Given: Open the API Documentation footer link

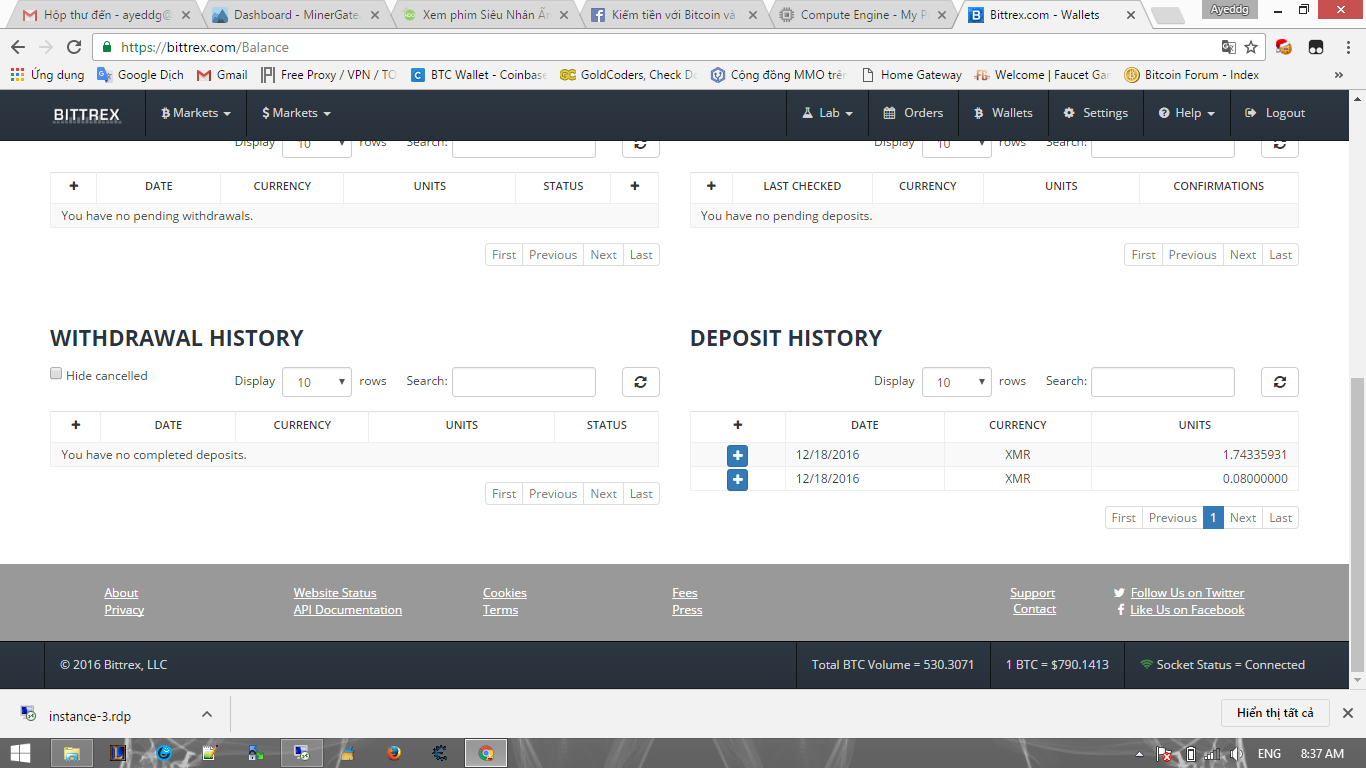Looking at the screenshot, I should pos(348,610).
